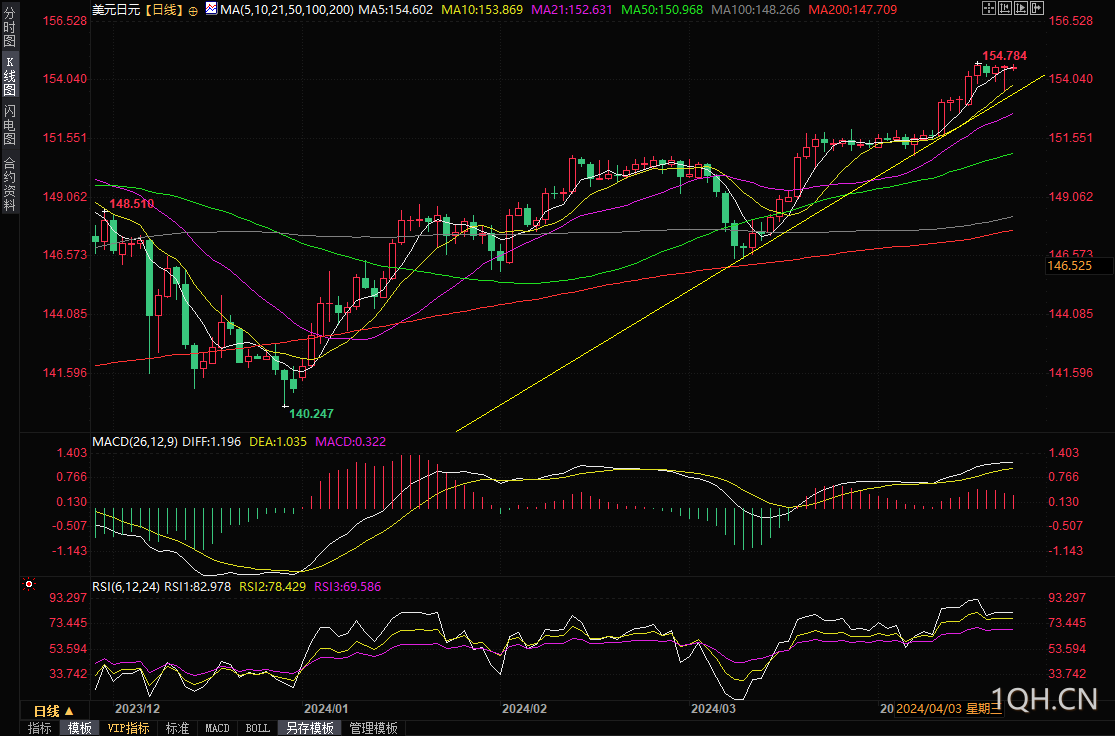
Task: Open the VIP指标 tab
Action: tap(129, 728)
